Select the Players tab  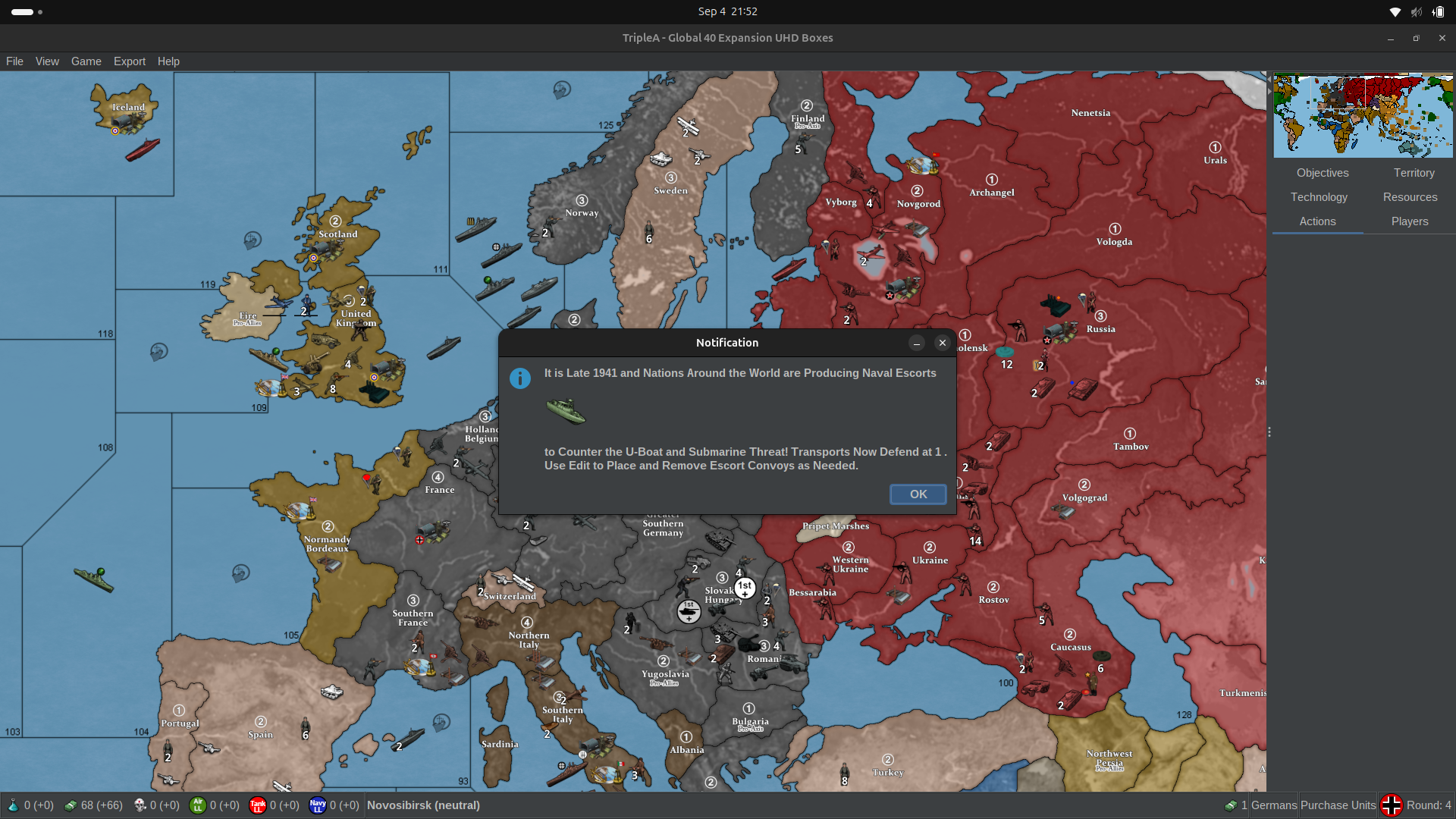pos(1410,221)
